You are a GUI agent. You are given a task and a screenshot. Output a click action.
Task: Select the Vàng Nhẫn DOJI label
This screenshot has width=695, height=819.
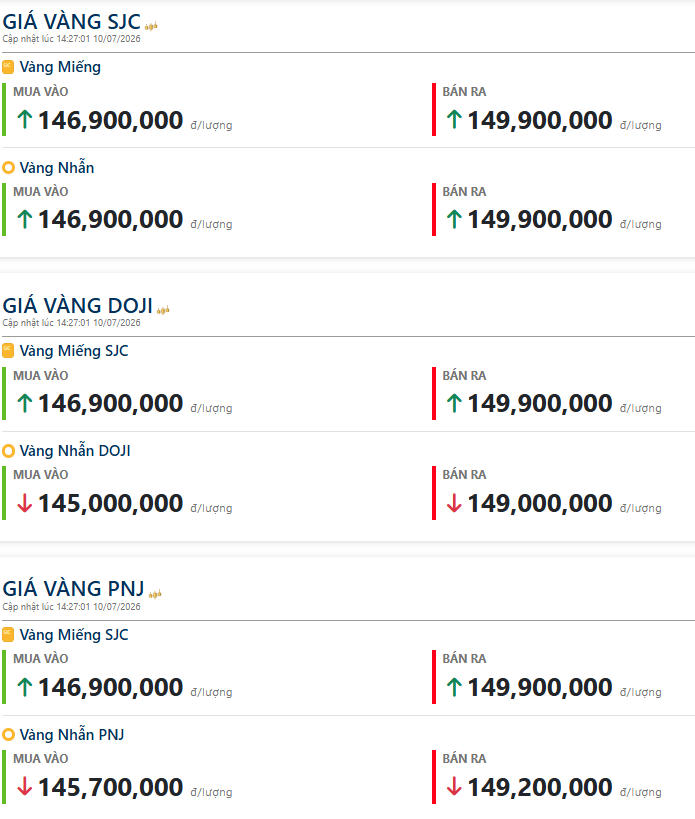[x=75, y=450]
